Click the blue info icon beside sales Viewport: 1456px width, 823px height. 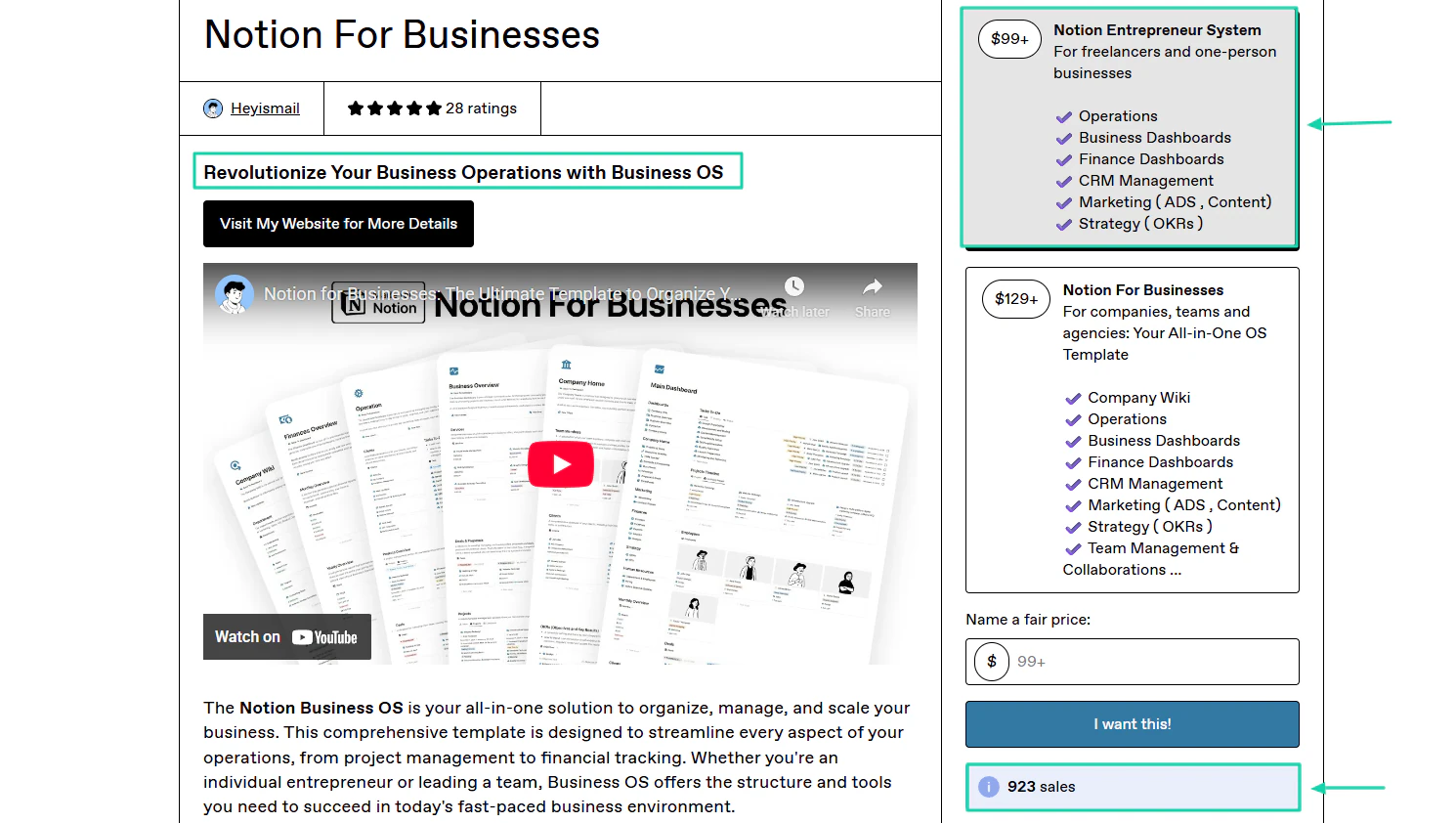pos(989,787)
